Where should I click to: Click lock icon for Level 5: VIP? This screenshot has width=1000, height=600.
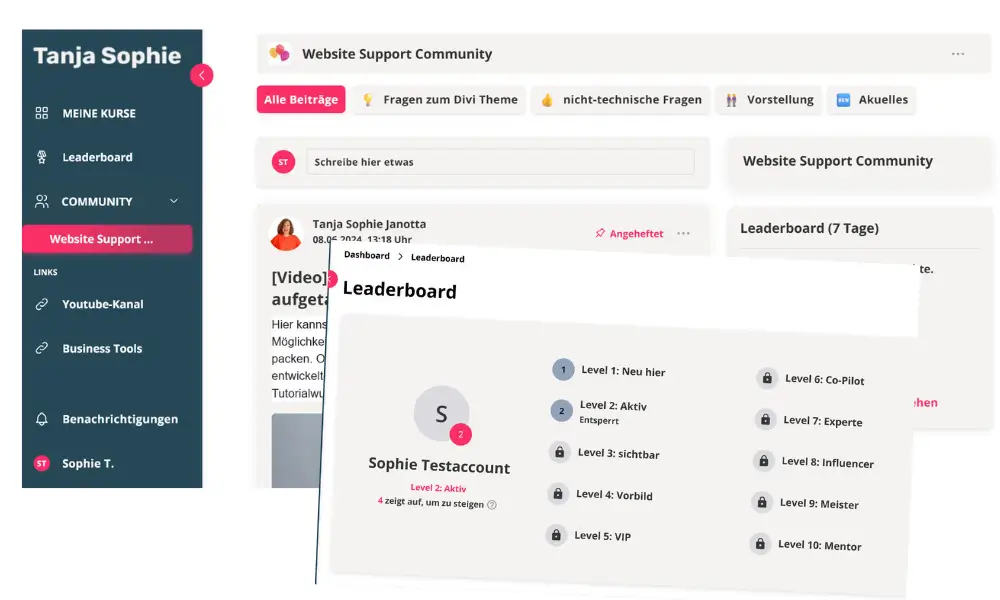point(555,535)
